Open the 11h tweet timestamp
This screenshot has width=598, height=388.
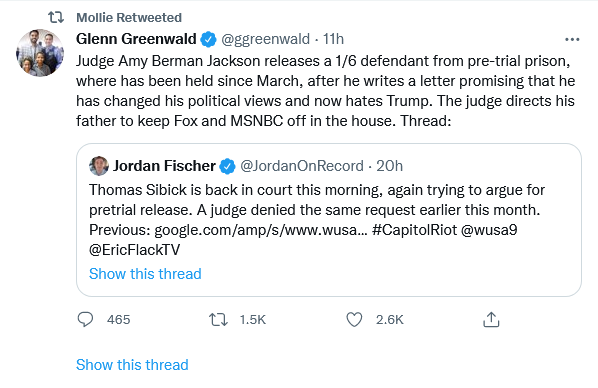(333, 39)
